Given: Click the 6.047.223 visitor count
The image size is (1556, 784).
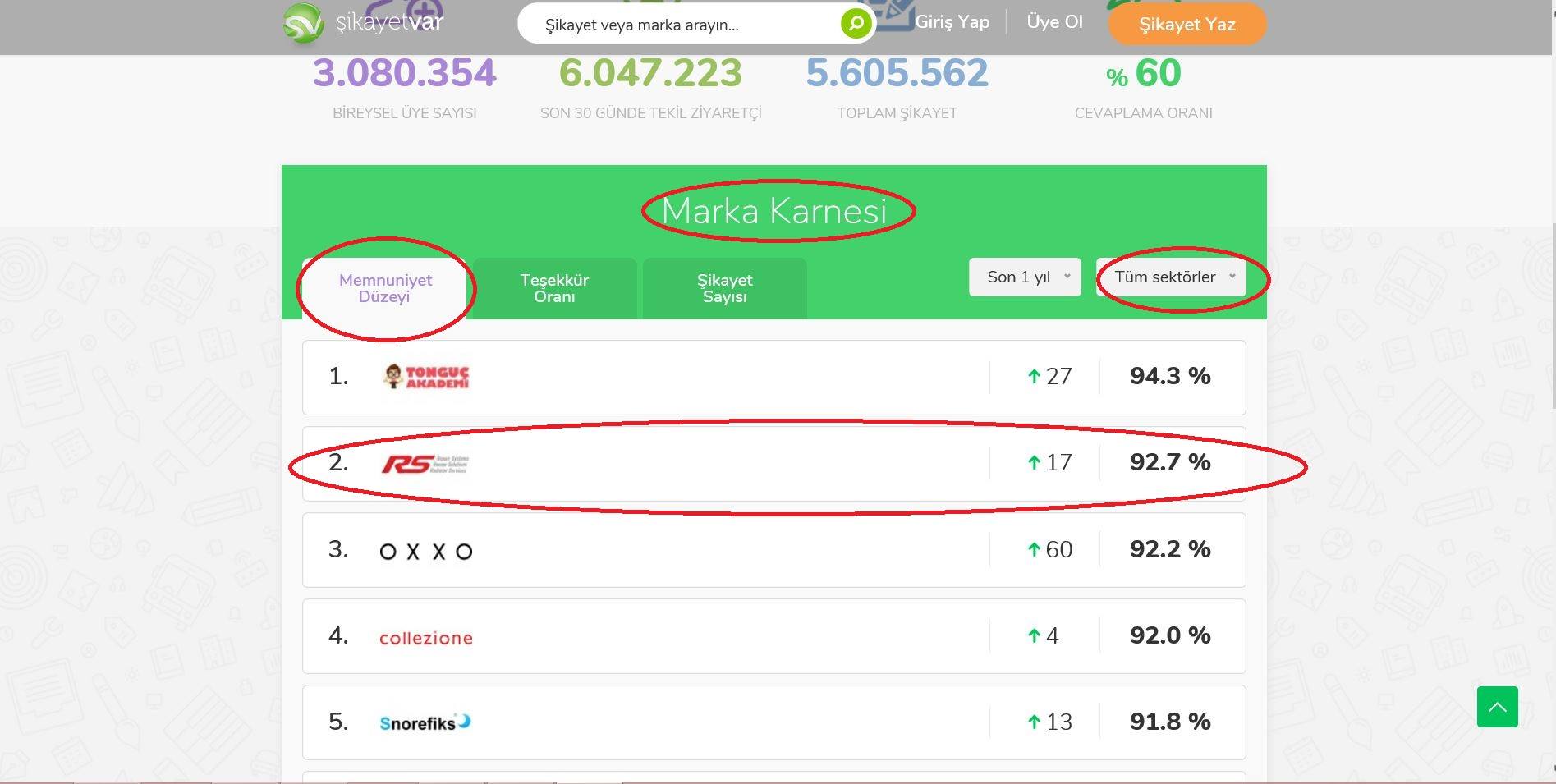Looking at the screenshot, I should click(x=650, y=73).
